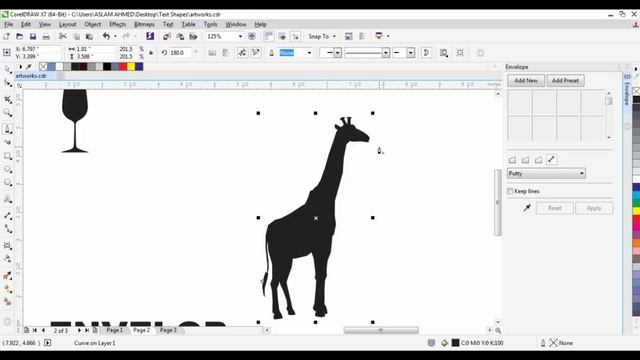Viewport: 640px width, 360px height.
Task: Click the Envelope docker eyedropper icon
Action: [527, 208]
